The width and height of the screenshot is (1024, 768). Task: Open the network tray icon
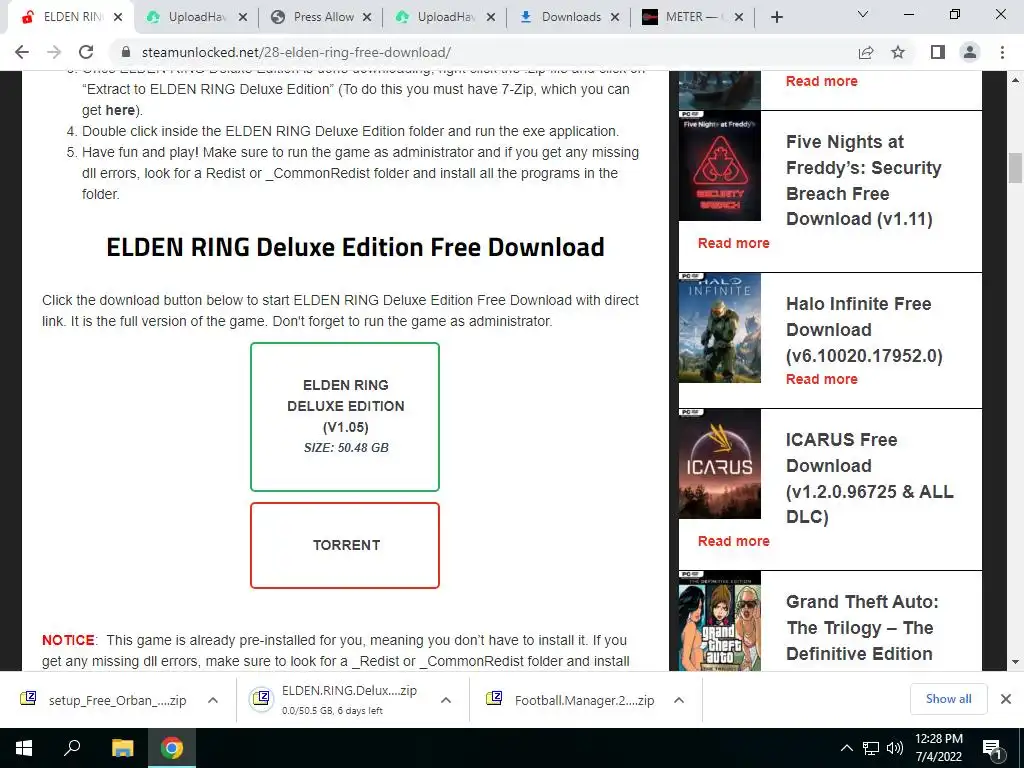[x=871, y=748]
